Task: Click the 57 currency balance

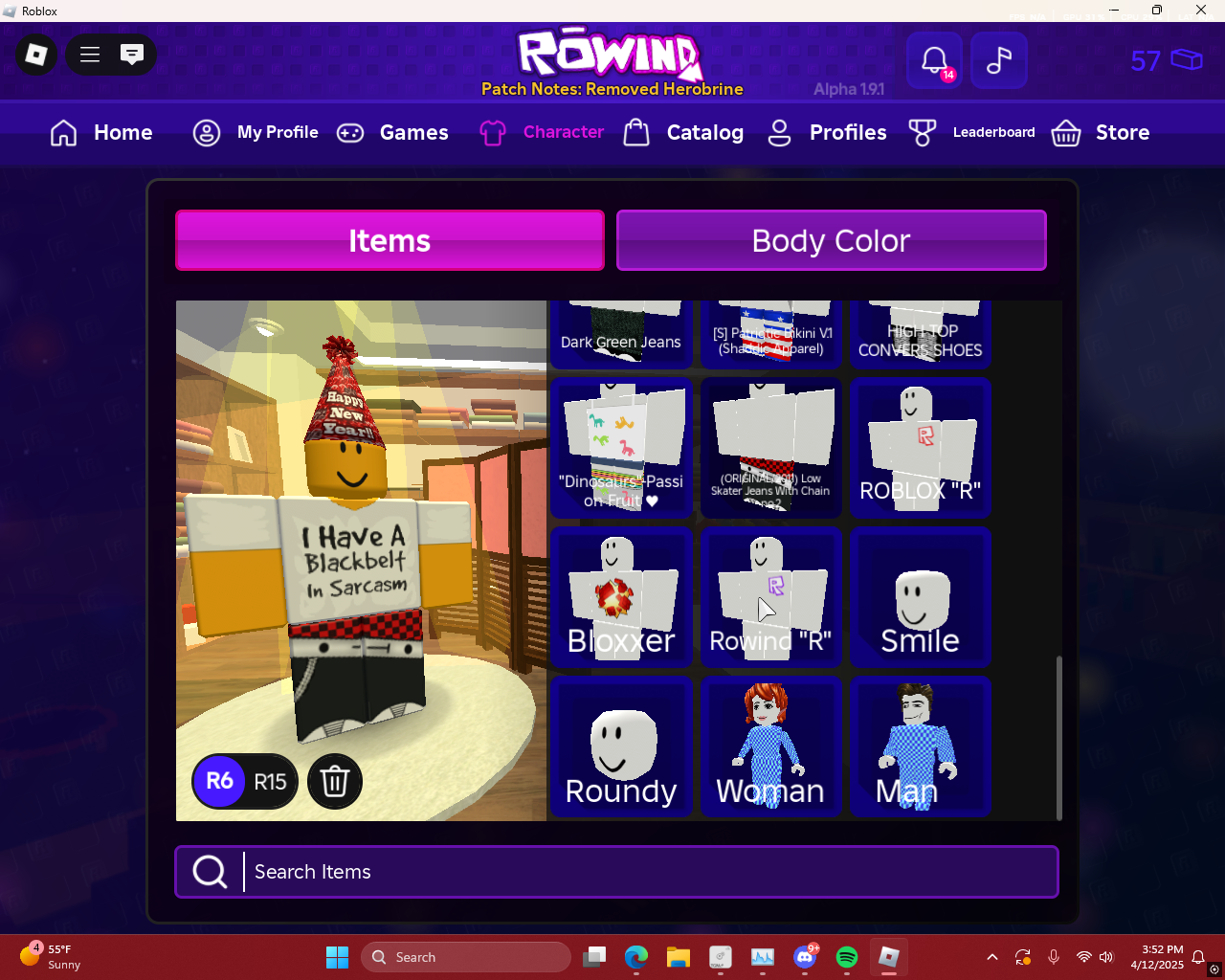Action: [1166, 61]
